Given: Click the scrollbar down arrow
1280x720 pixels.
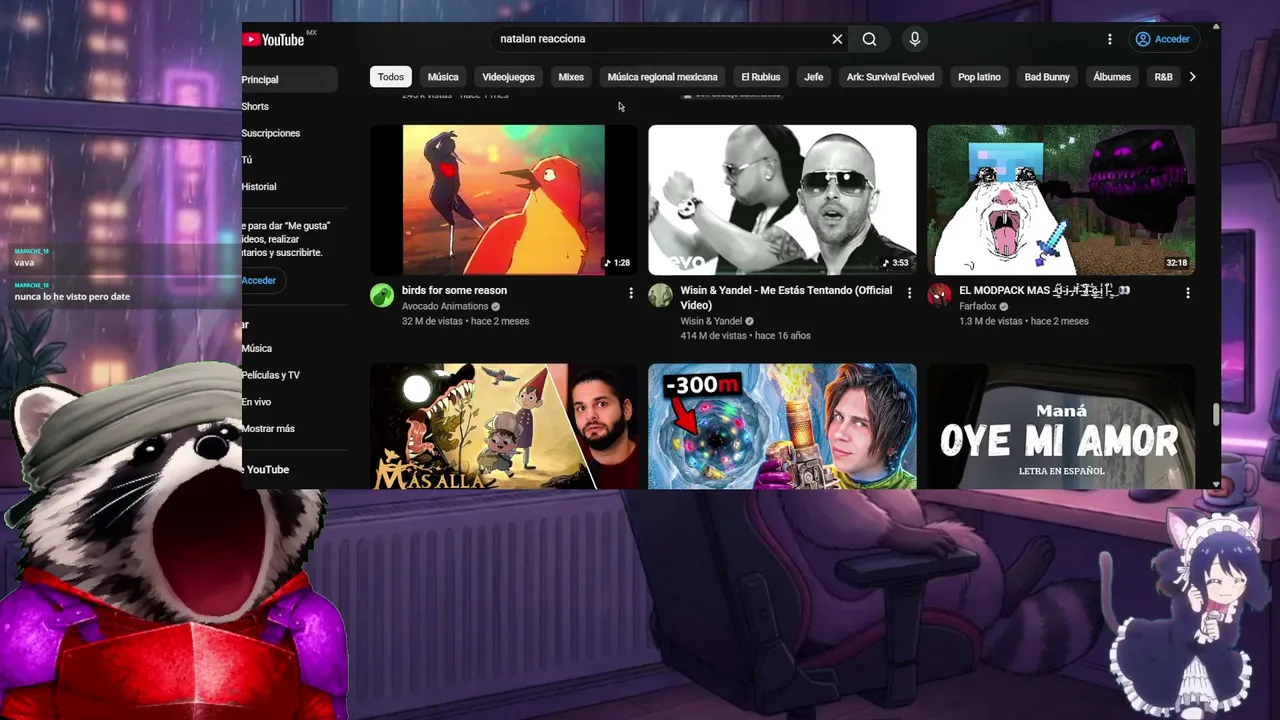Looking at the screenshot, I should click(x=1216, y=484).
